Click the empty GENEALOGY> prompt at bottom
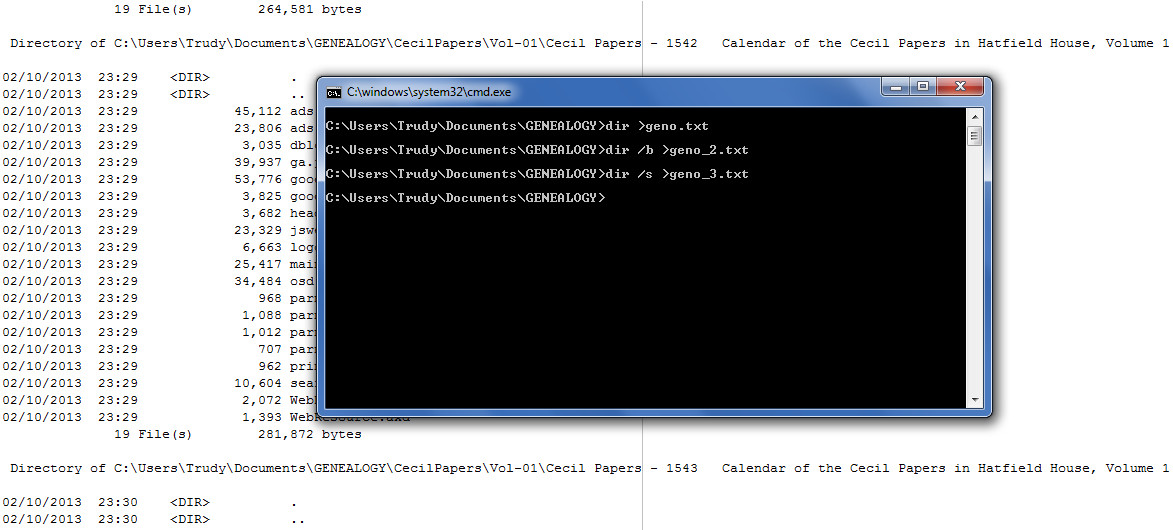This screenshot has width=1173, height=530. (465, 198)
